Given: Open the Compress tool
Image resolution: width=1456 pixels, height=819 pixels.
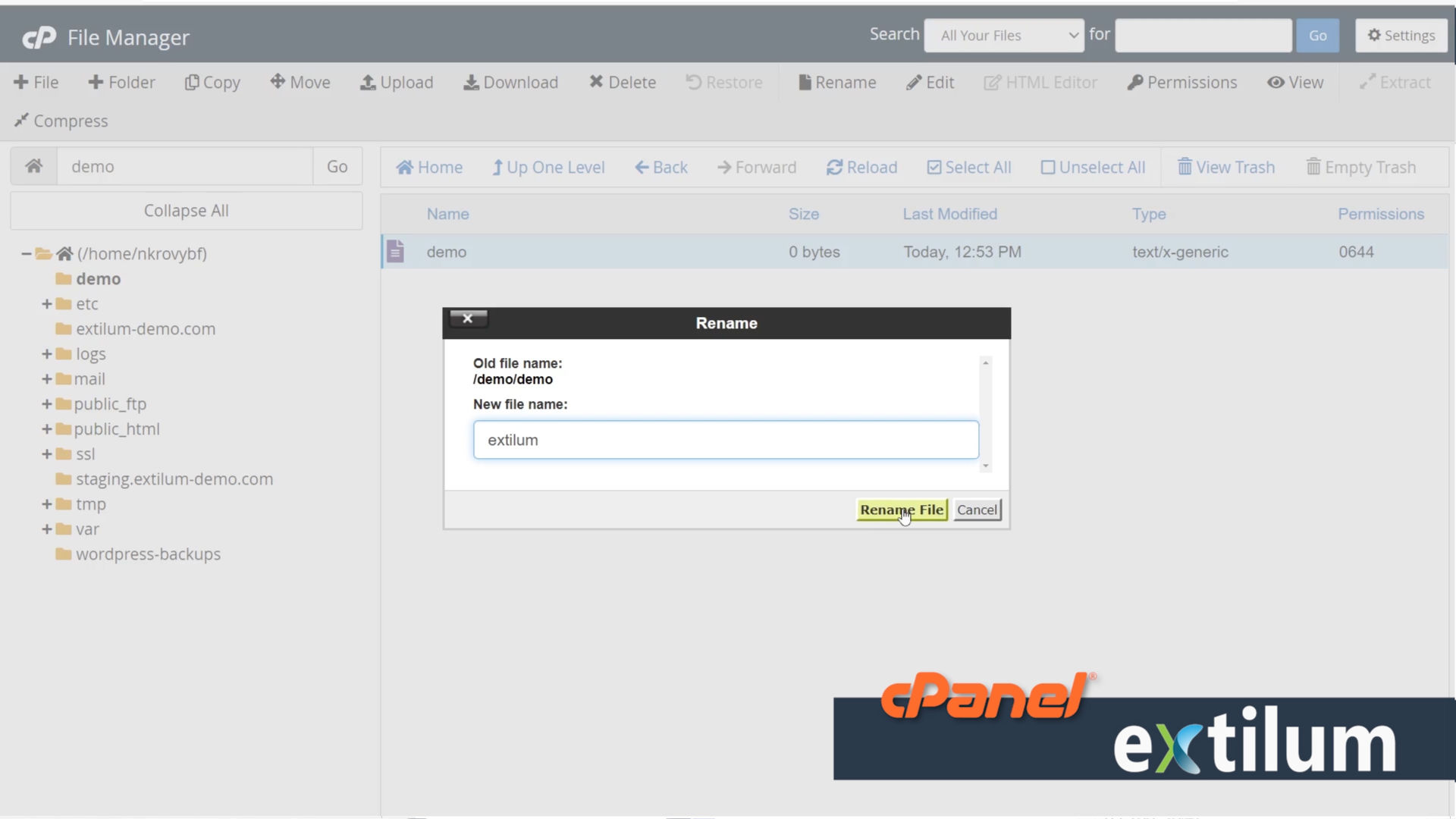Looking at the screenshot, I should pos(61,121).
